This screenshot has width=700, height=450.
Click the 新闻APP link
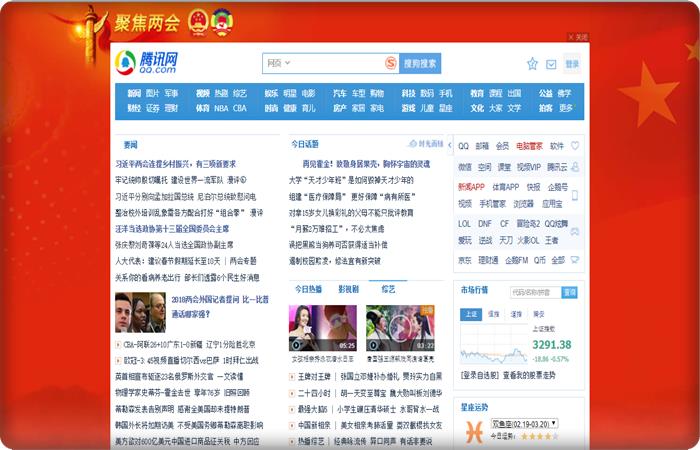pyautogui.click(x=471, y=187)
